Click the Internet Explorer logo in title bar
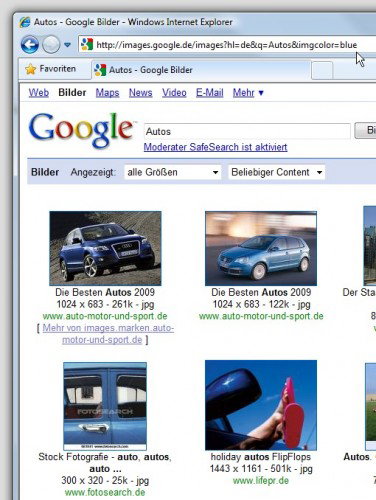Image resolution: width=376 pixels, height=500 pixels. (25, 22)
